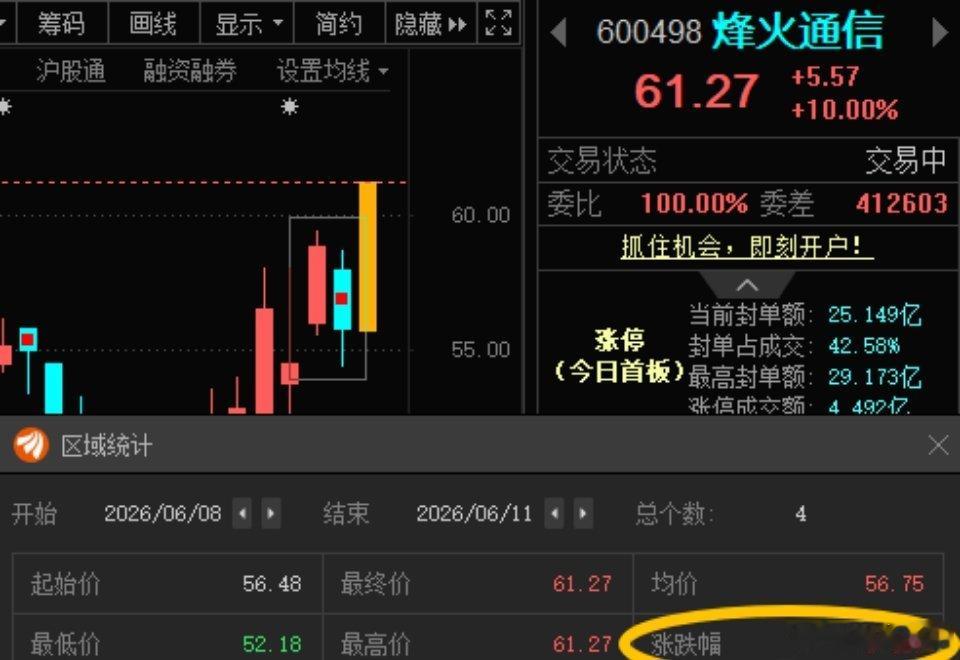Screen dimensions: 960x660
Task: Open the 设置均线 dropdown
Action: 332,71
